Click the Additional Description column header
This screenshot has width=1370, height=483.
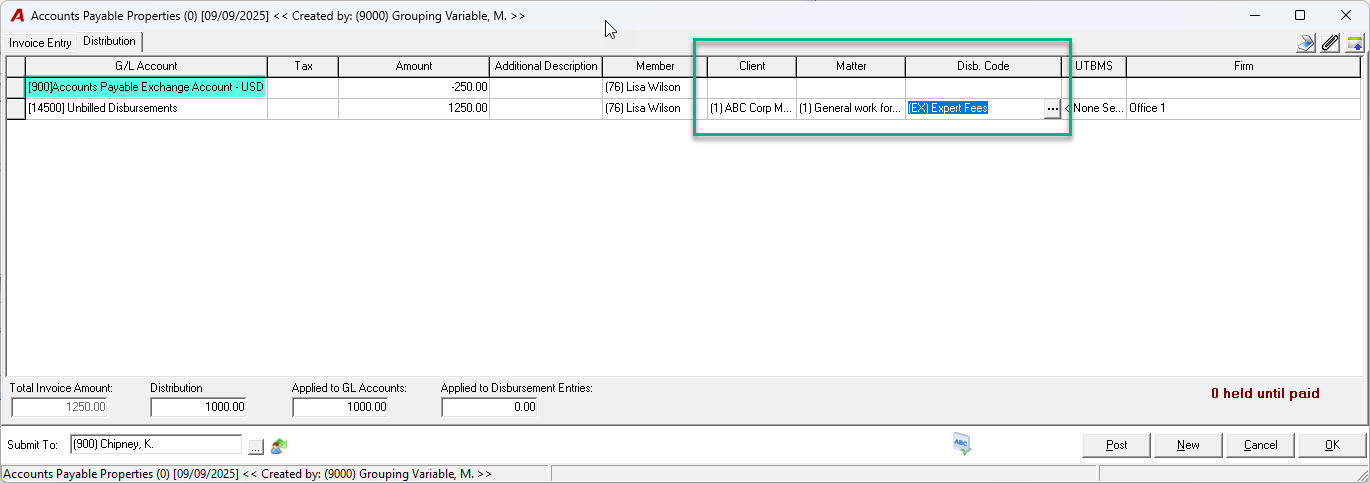click(x=546, y=66)
